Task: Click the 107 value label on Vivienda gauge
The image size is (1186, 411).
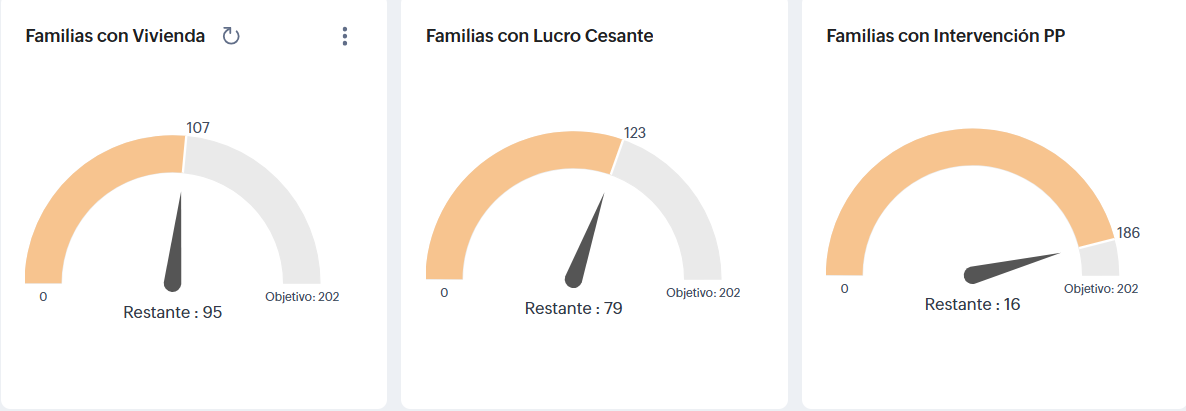Action: coord(198,127)
